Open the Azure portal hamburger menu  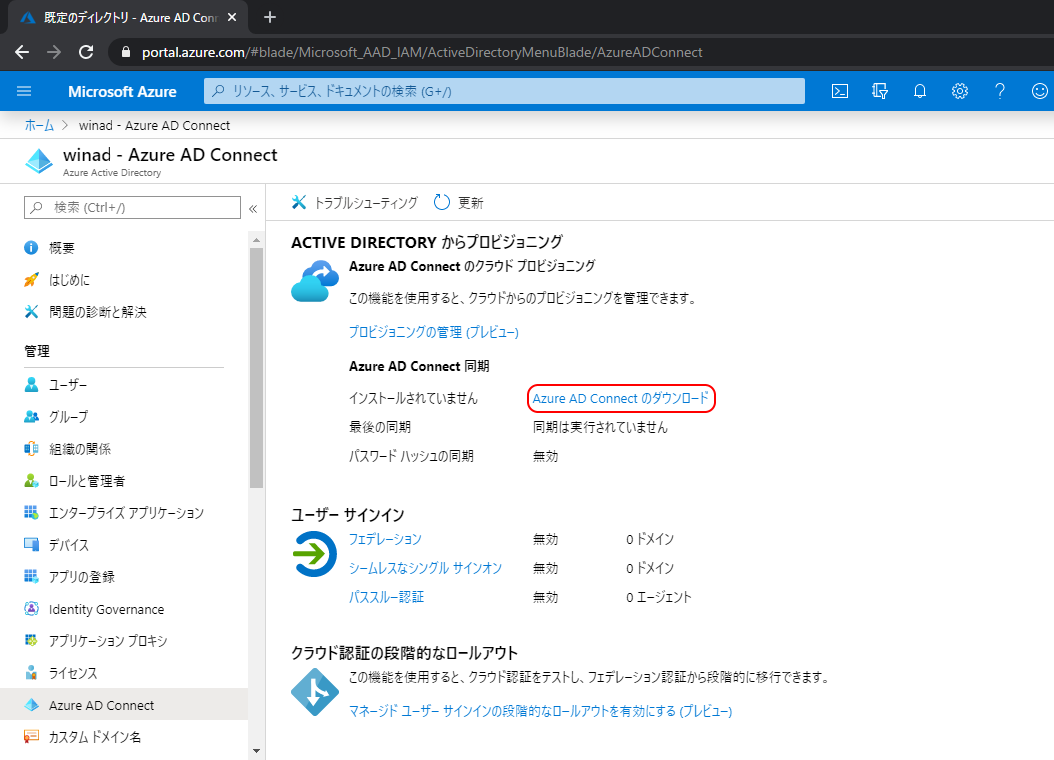[24, 91]
